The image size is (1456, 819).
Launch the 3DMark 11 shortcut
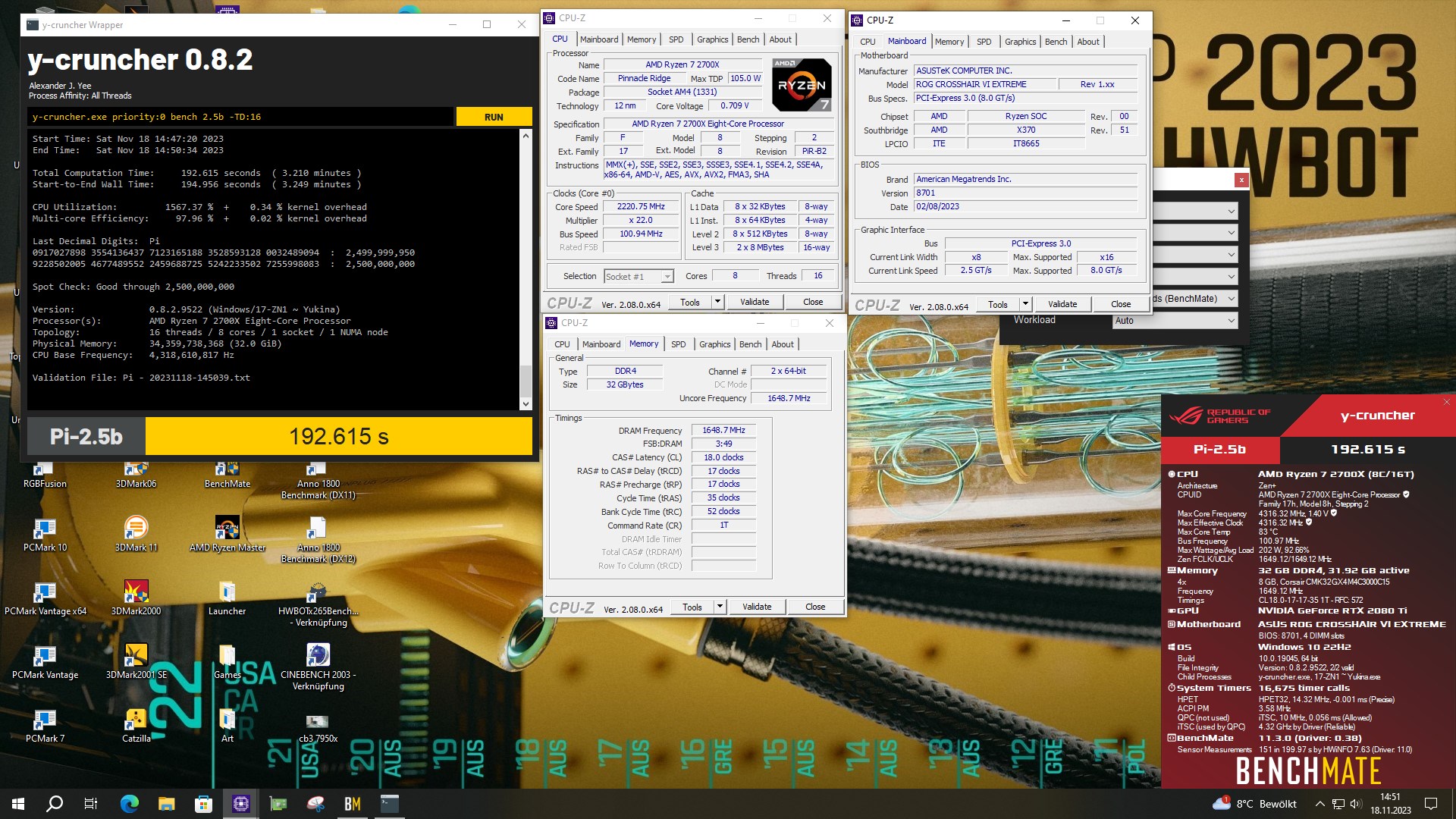click(136, 535)
